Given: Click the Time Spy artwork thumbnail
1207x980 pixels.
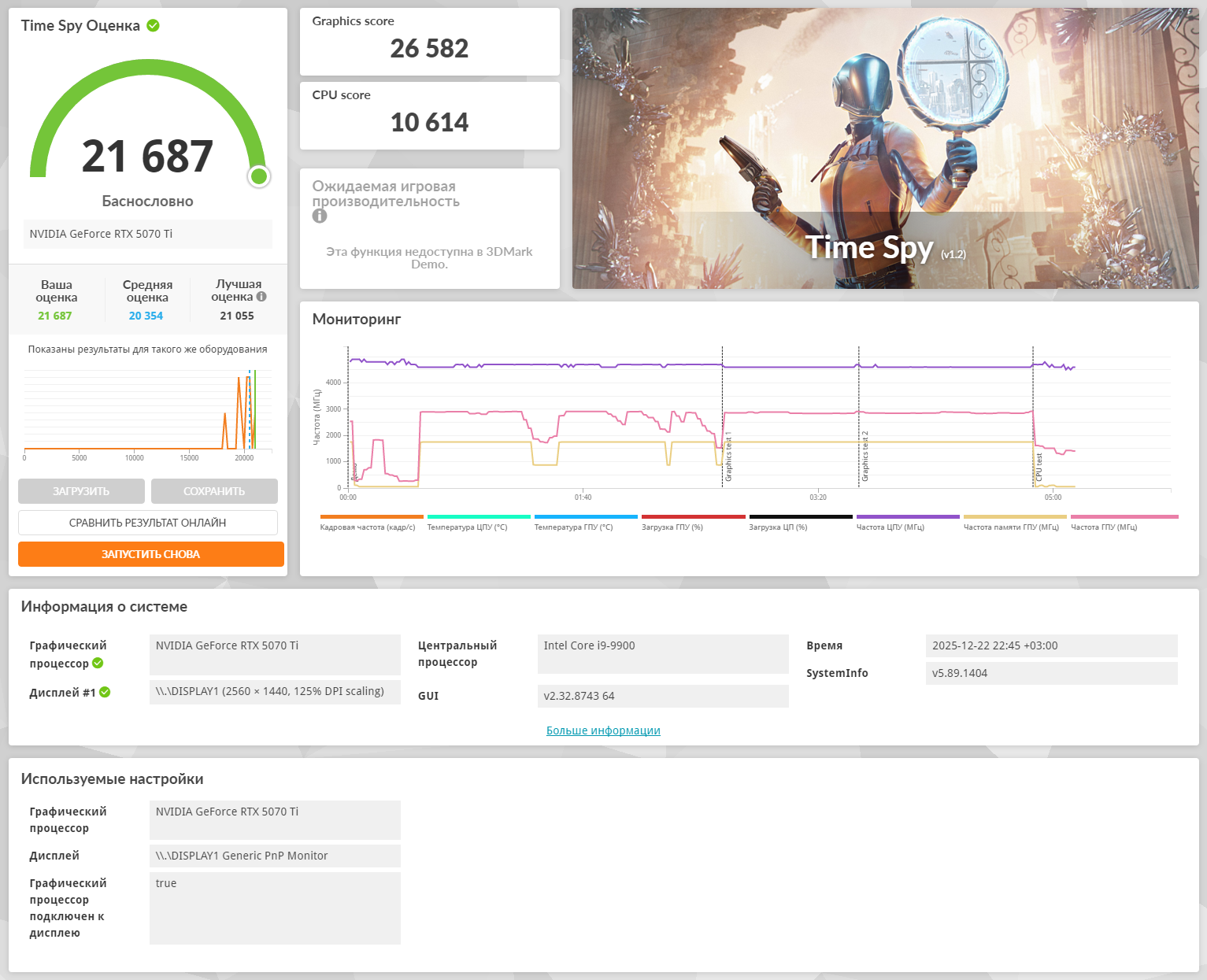Looking at the screenshot, I should click(x=886, y=148).
